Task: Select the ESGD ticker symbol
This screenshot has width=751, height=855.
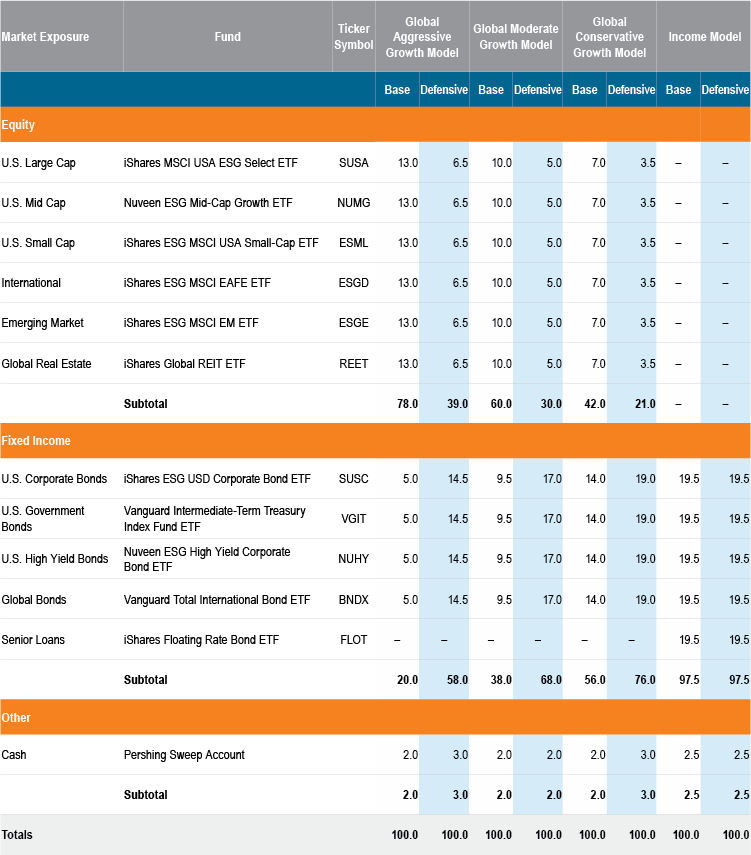Action: point(353,283)
